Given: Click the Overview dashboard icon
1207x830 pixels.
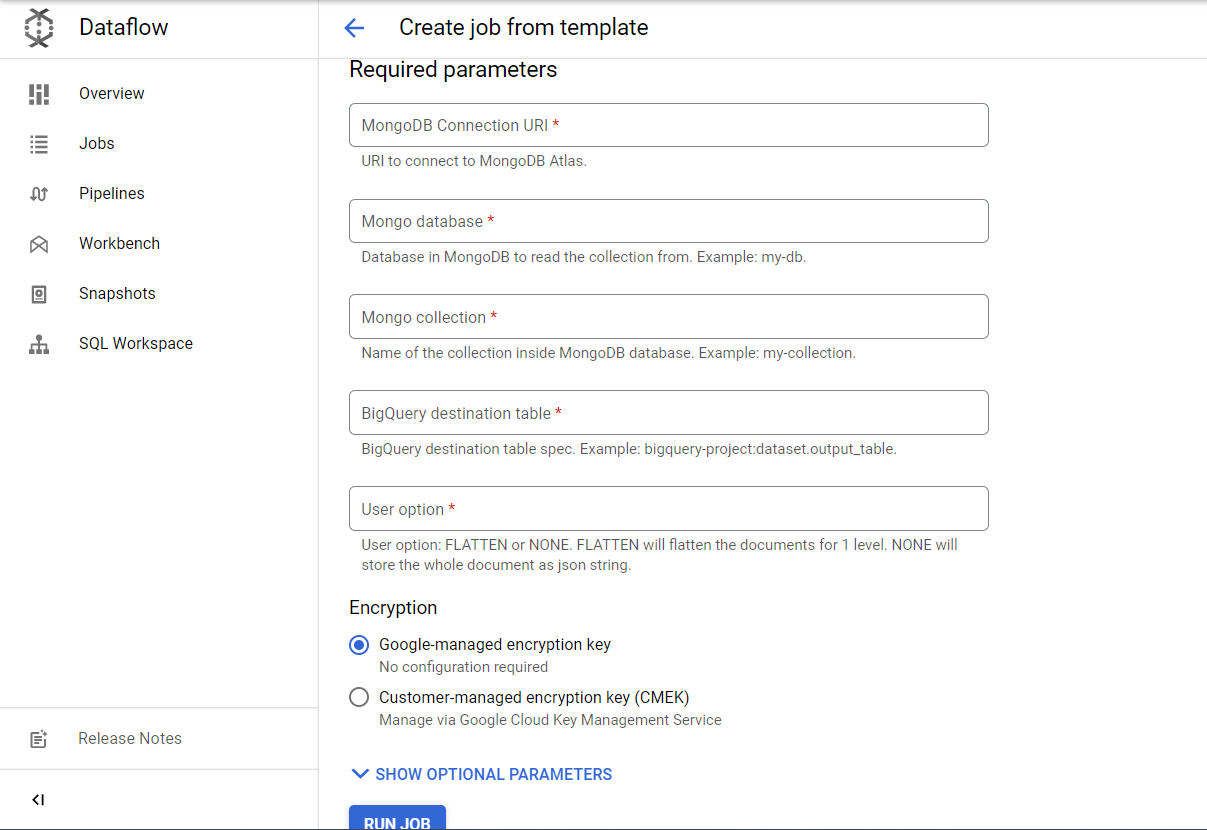Looking at the screenshot, I should [39, 94].
